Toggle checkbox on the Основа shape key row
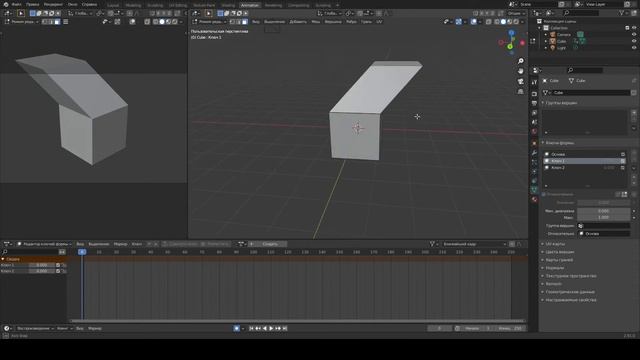 (623, 154)
